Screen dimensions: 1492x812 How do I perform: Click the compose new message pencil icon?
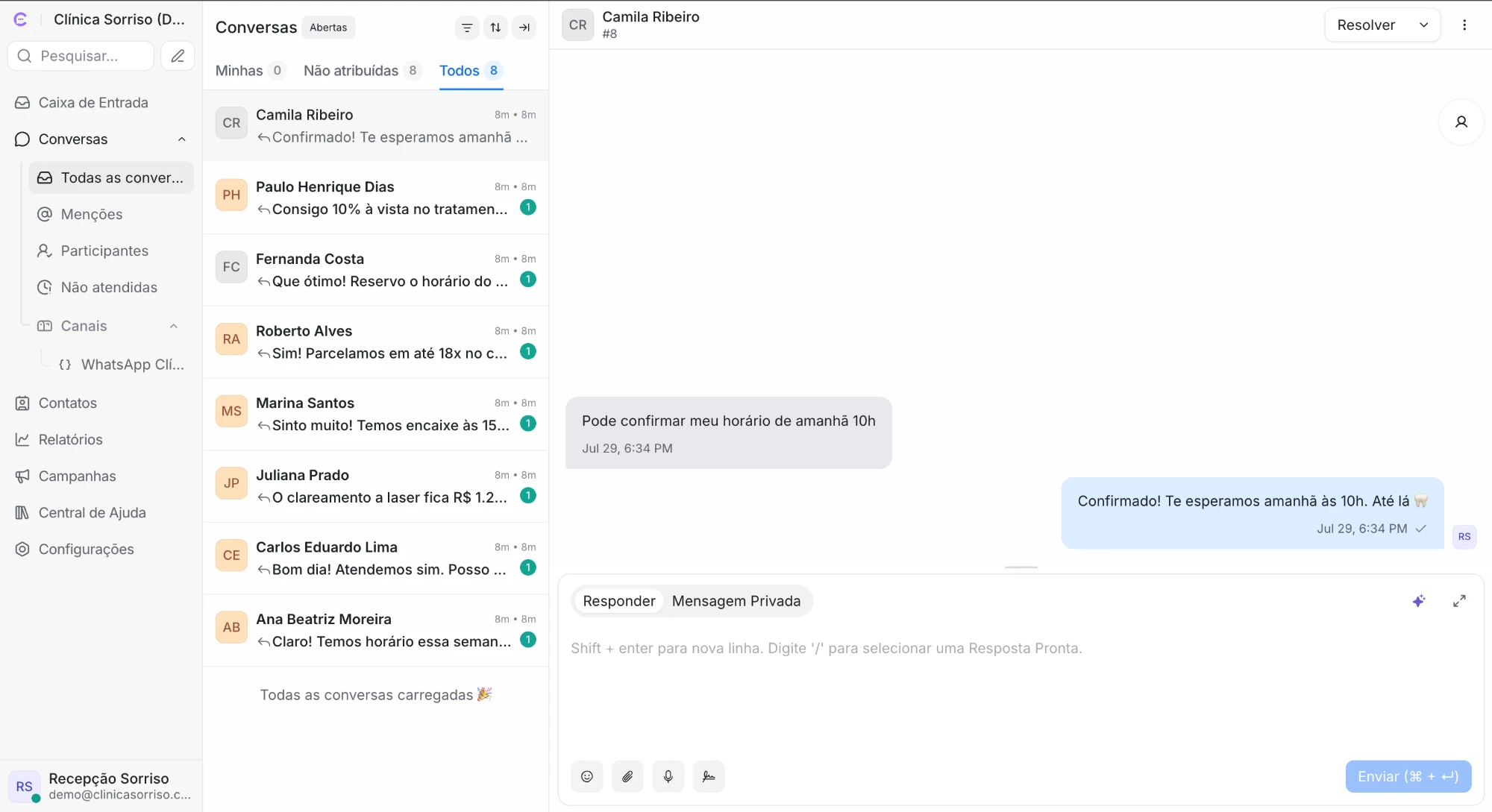178,56
